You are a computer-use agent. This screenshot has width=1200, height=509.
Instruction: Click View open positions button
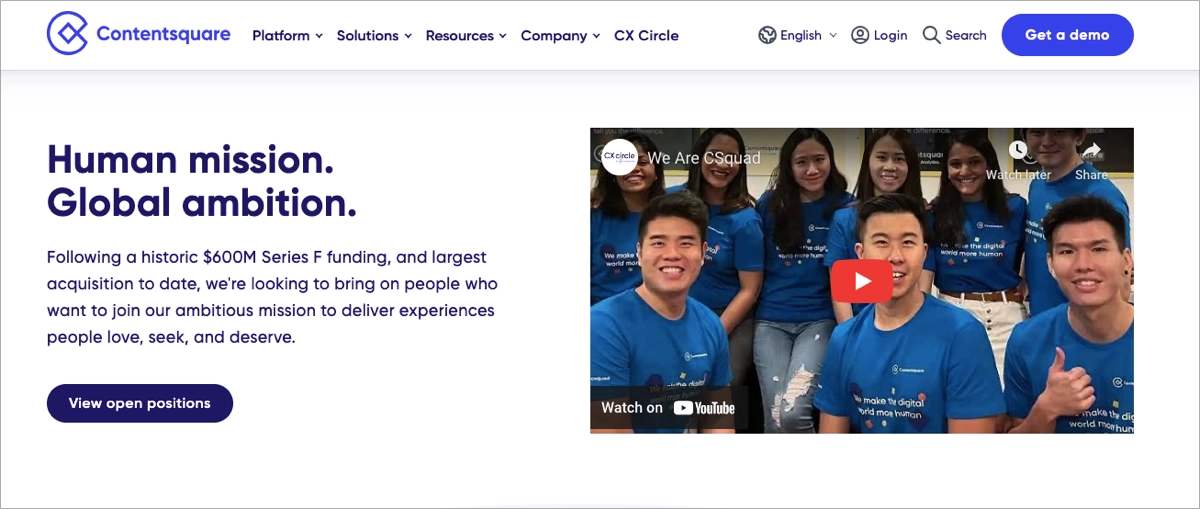(140, 403)
